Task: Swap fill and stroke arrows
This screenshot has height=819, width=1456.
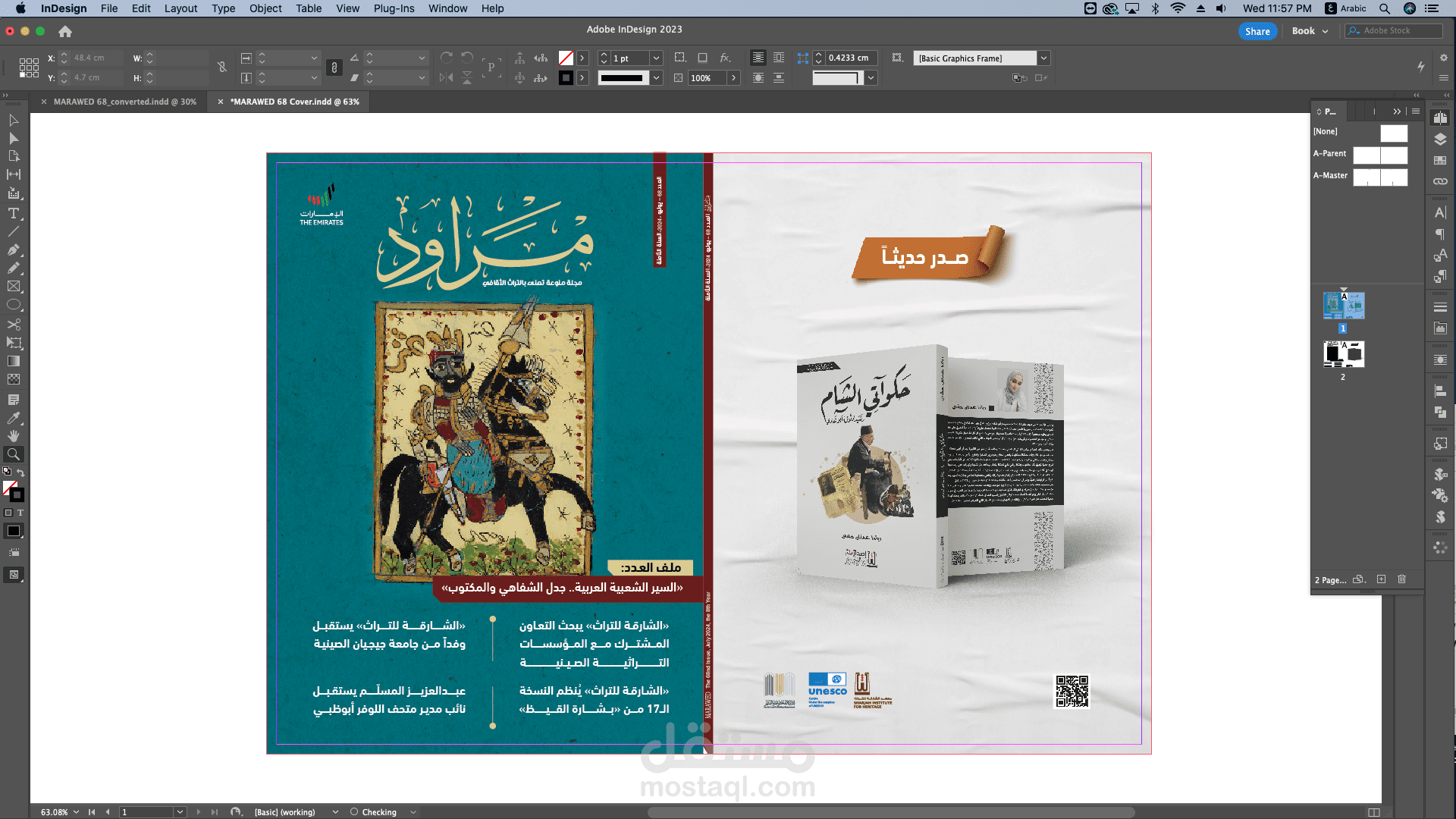Action: click(x=21, y=472)
